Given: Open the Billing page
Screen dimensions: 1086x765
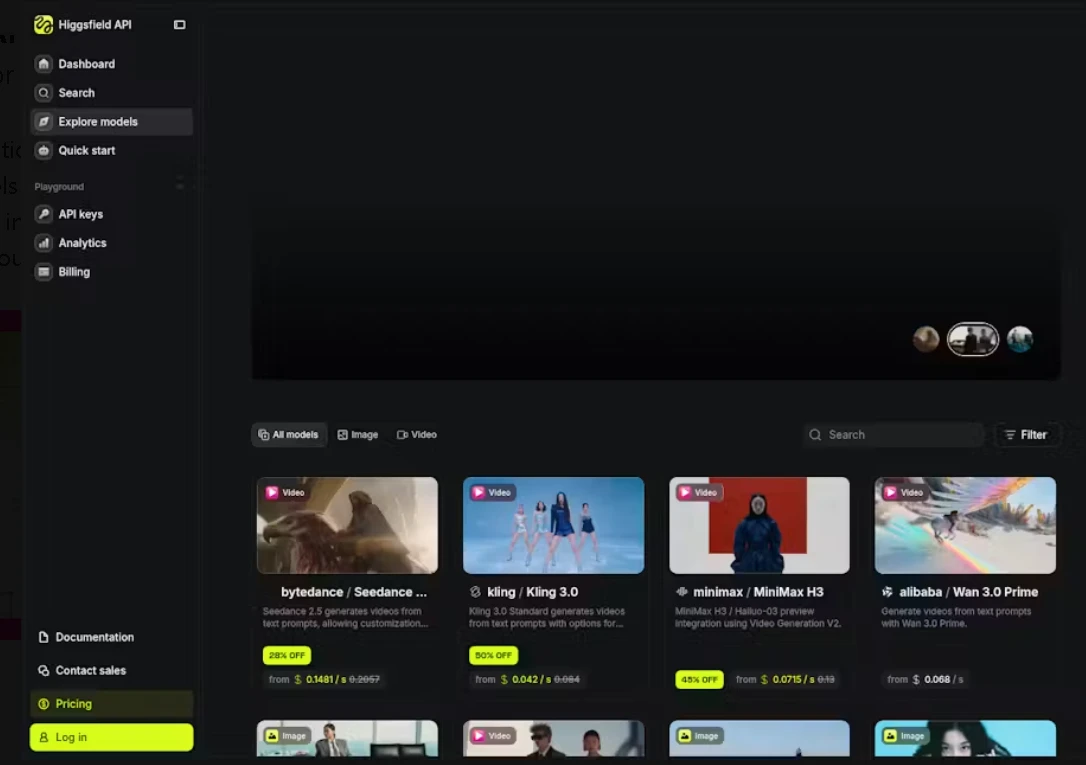Looking at the screenshot, I should click(x=112, y=272).
